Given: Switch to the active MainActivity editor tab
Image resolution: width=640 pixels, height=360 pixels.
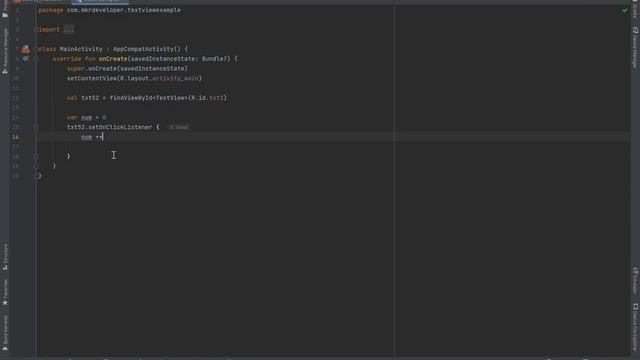Looking at the screenshot, I should click(100, 2).
